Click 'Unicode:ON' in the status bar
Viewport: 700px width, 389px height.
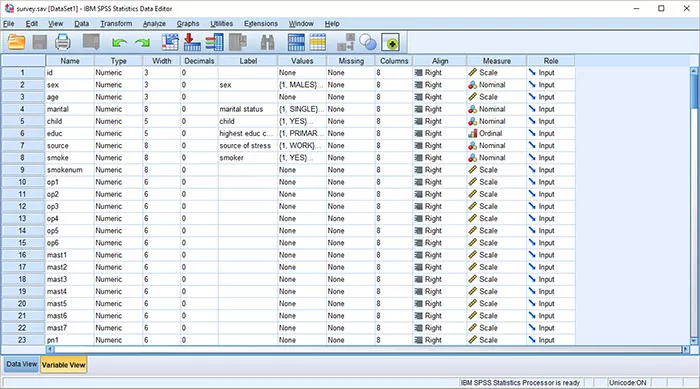coord(628,383)
